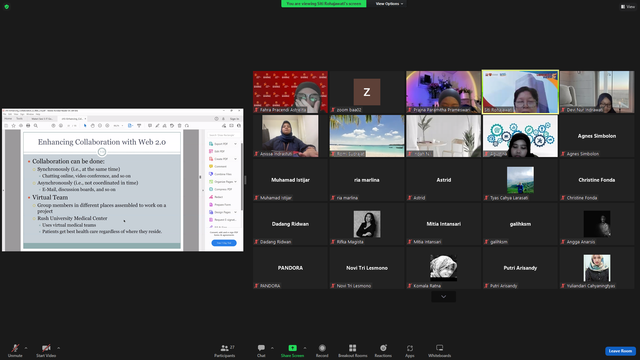Screen dimensions: 640x360
Task: Select Novi Tri Lesmono's participant tile
Action: (367, 268)
